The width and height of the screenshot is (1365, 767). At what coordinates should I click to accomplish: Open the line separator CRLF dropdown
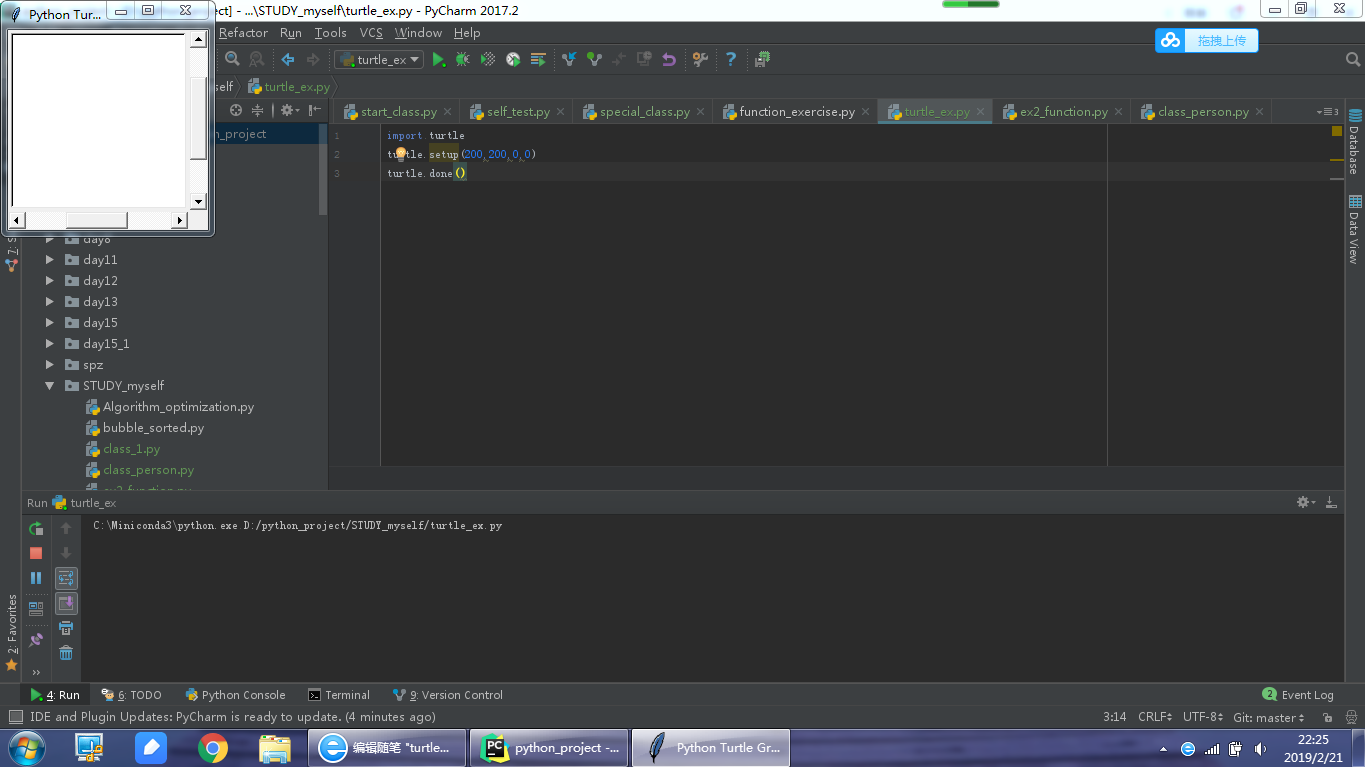(1155, 717)
